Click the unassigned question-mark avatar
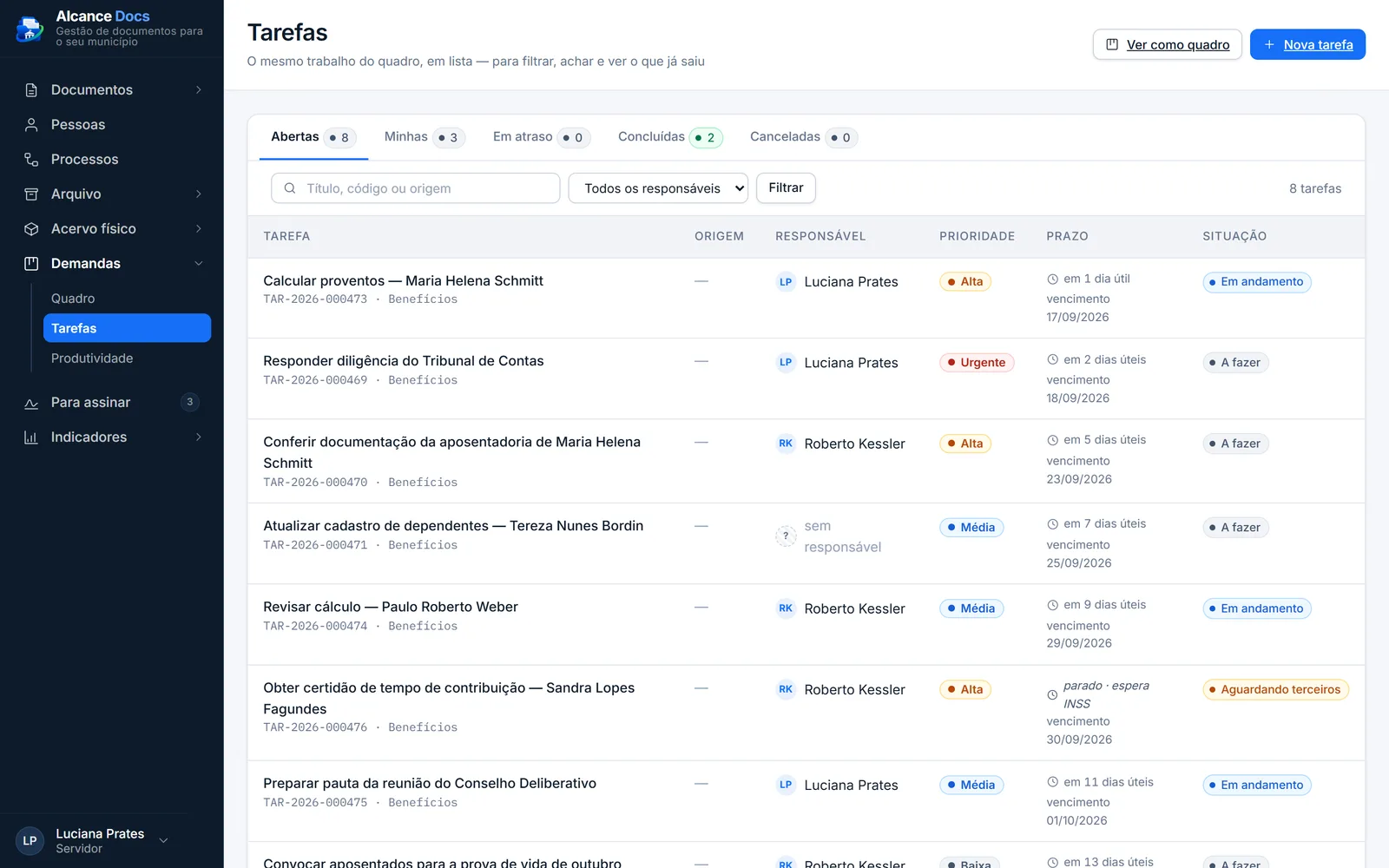Image resolution: width=1389 pixels, height=868 pixels. point(786,536)
